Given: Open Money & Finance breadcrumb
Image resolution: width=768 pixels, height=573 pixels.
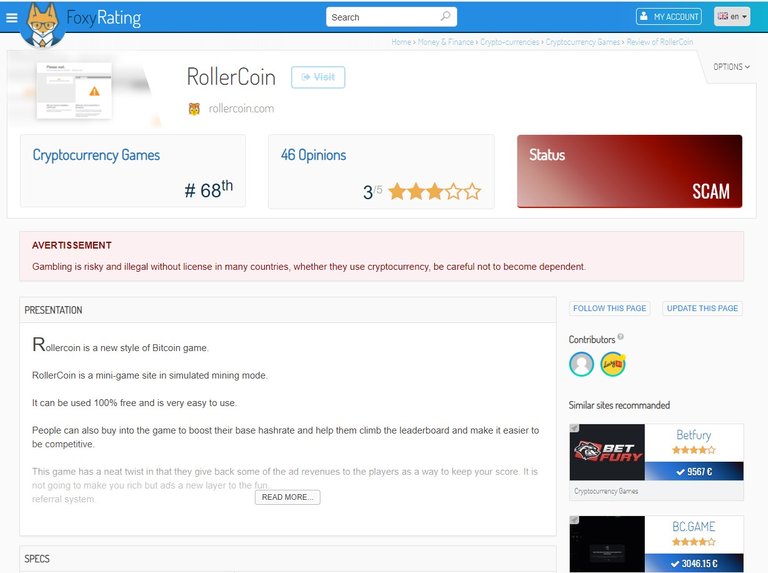Looking at the screenshot, I should point(446,42).
